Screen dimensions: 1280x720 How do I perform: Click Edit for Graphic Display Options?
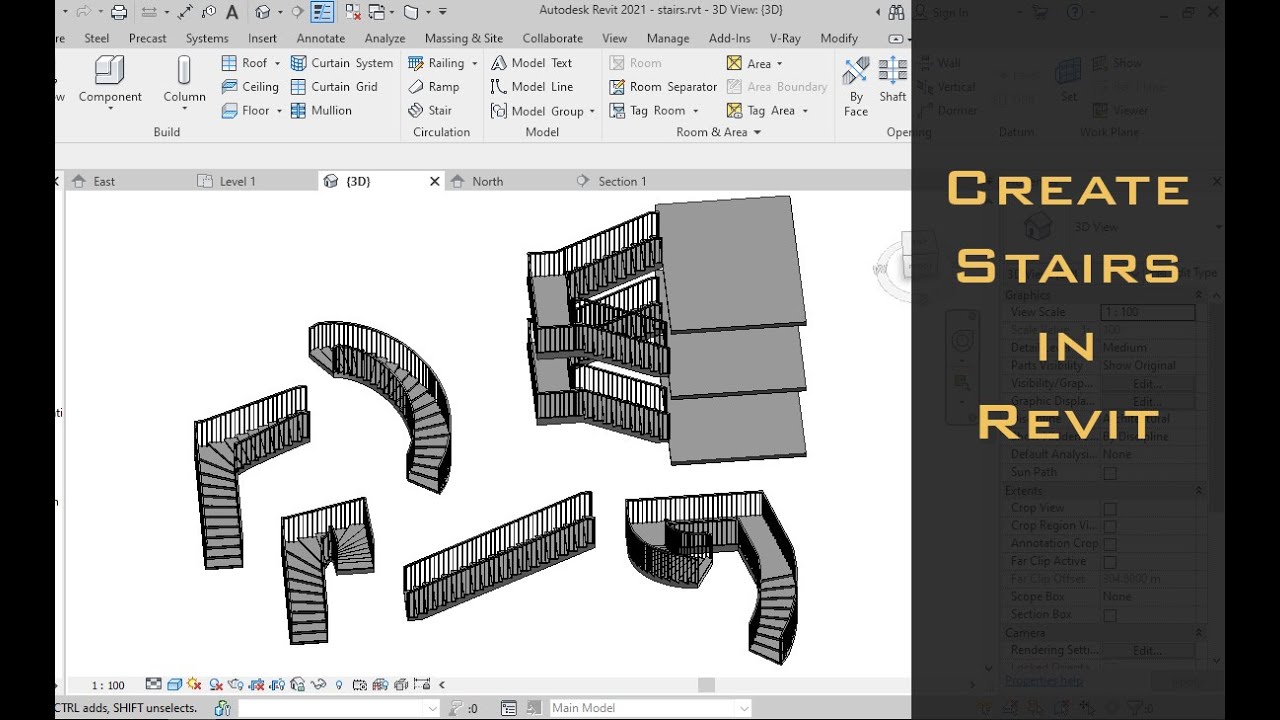click(x=1147, y=401)
